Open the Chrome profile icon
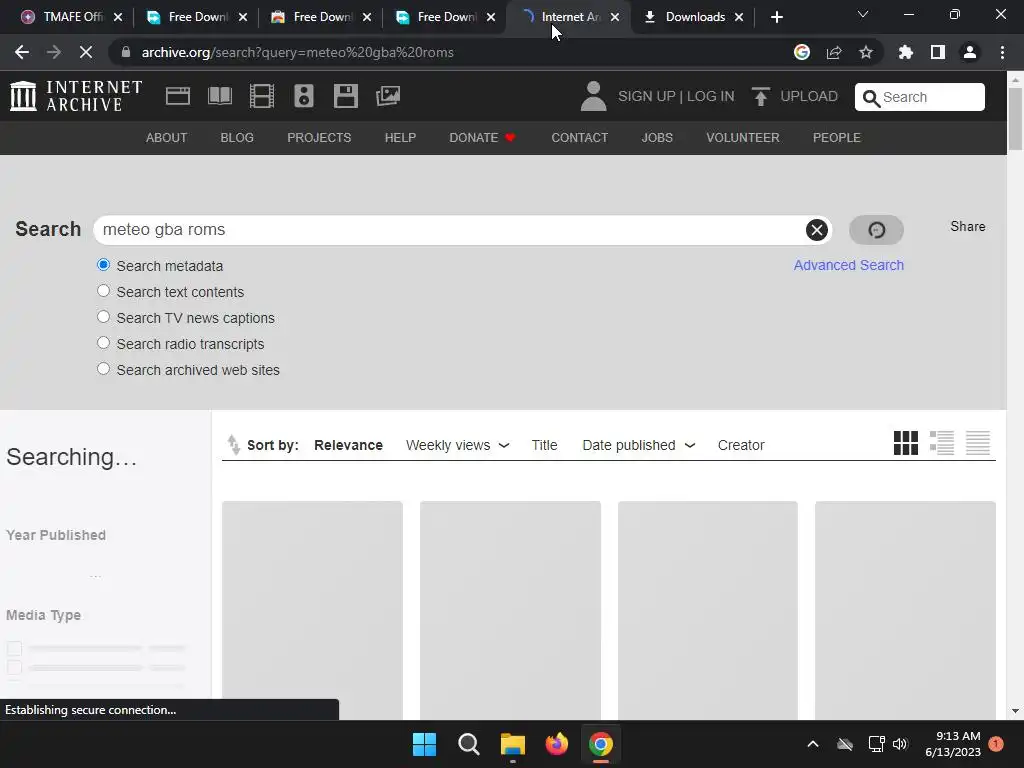1024x768 pixels. (x=970, y=52)
